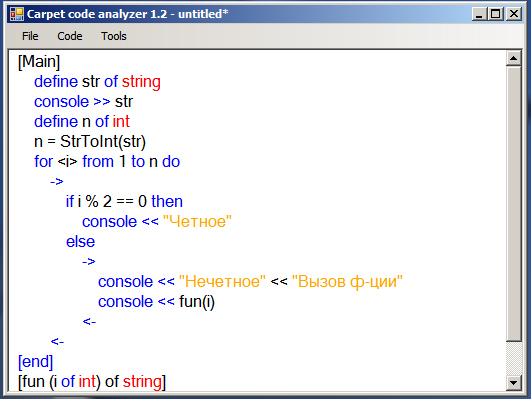Open the File menu
The width and height of the screenshot is (531, 399).
(x=30, y=36)
